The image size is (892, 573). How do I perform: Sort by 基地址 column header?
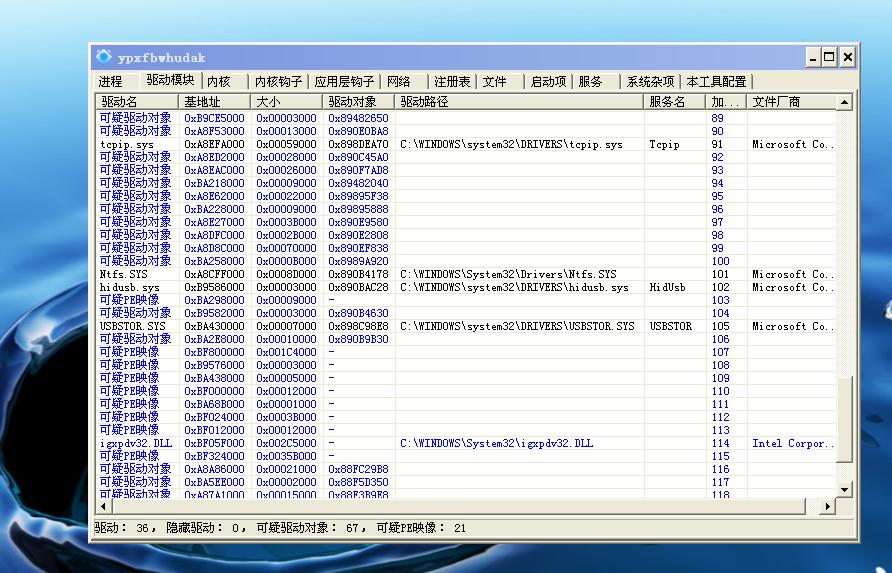(214, 102)
